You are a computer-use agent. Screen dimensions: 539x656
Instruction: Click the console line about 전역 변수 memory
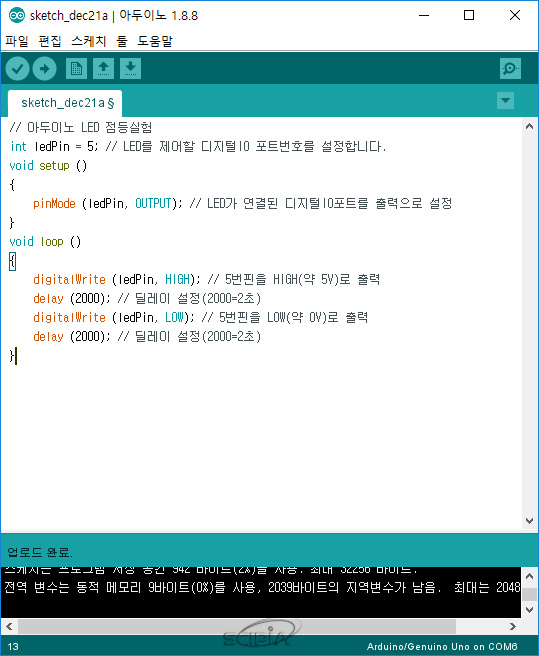click(262, 587)
